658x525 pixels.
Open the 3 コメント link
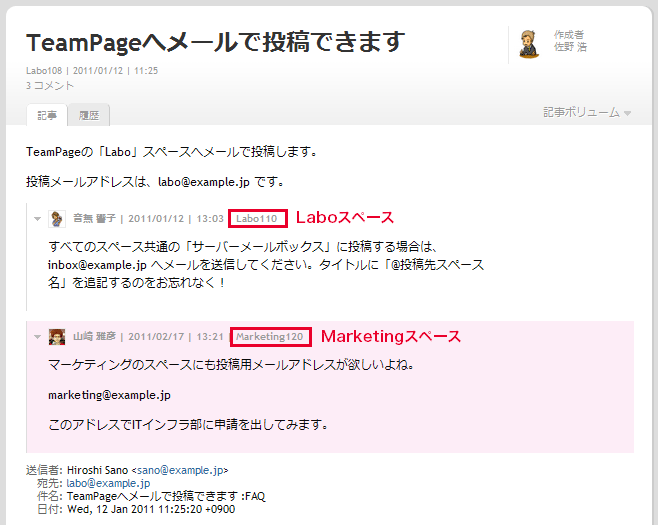(50, 86)
